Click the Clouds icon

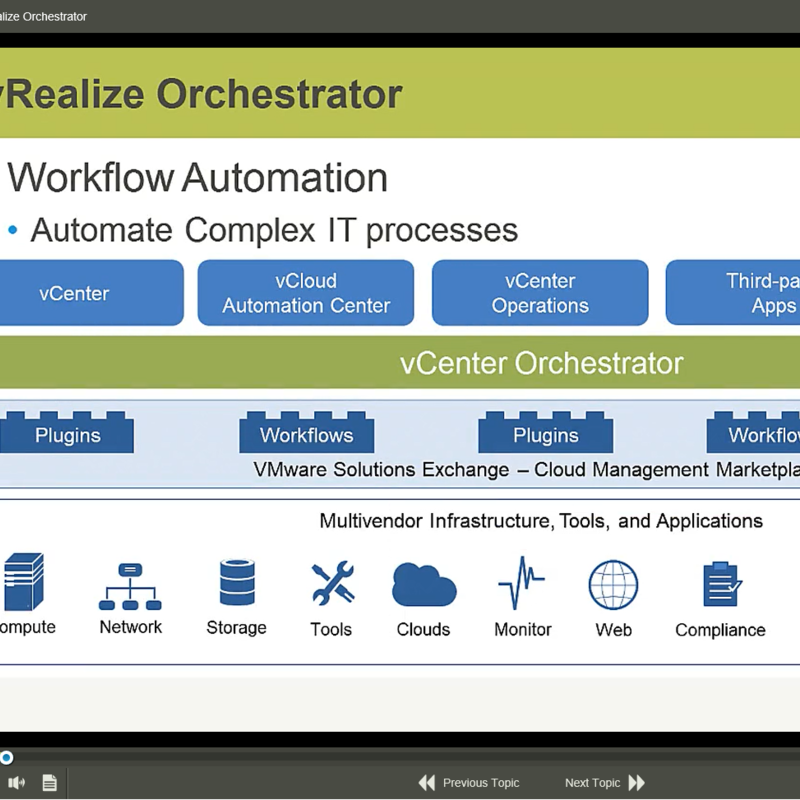424,585
